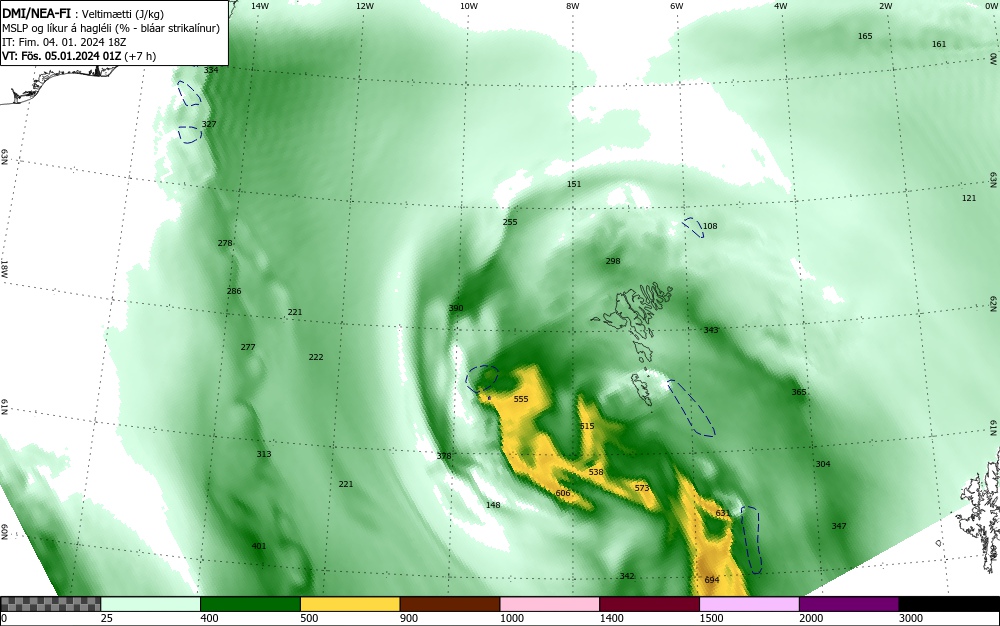Screen dimensions: 1000x626
Task: Click the legend scale label 1400
Action: click(x=612, y=618)
